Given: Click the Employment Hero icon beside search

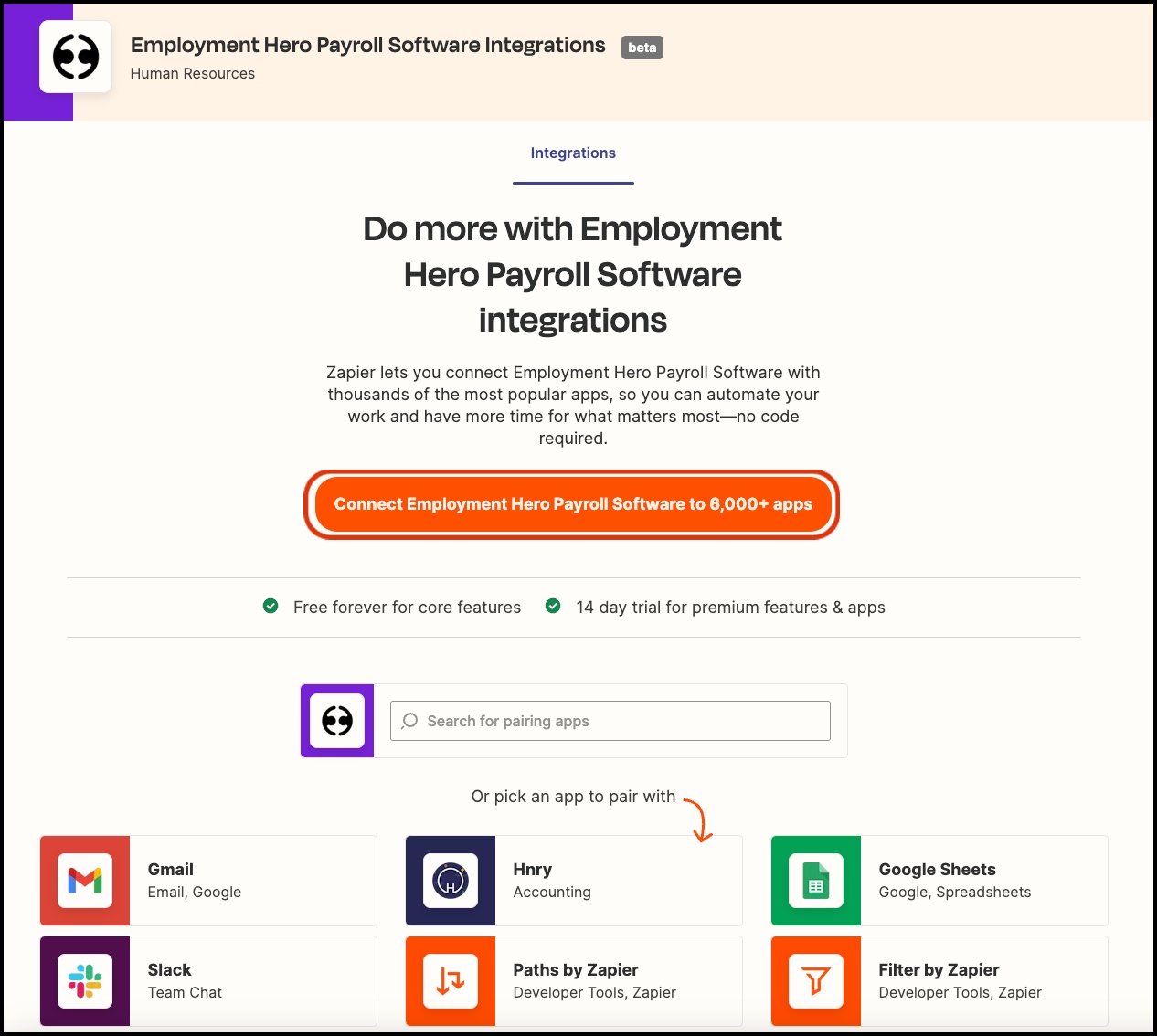Looking at the screenshot, I should click(x=337, y=721).
